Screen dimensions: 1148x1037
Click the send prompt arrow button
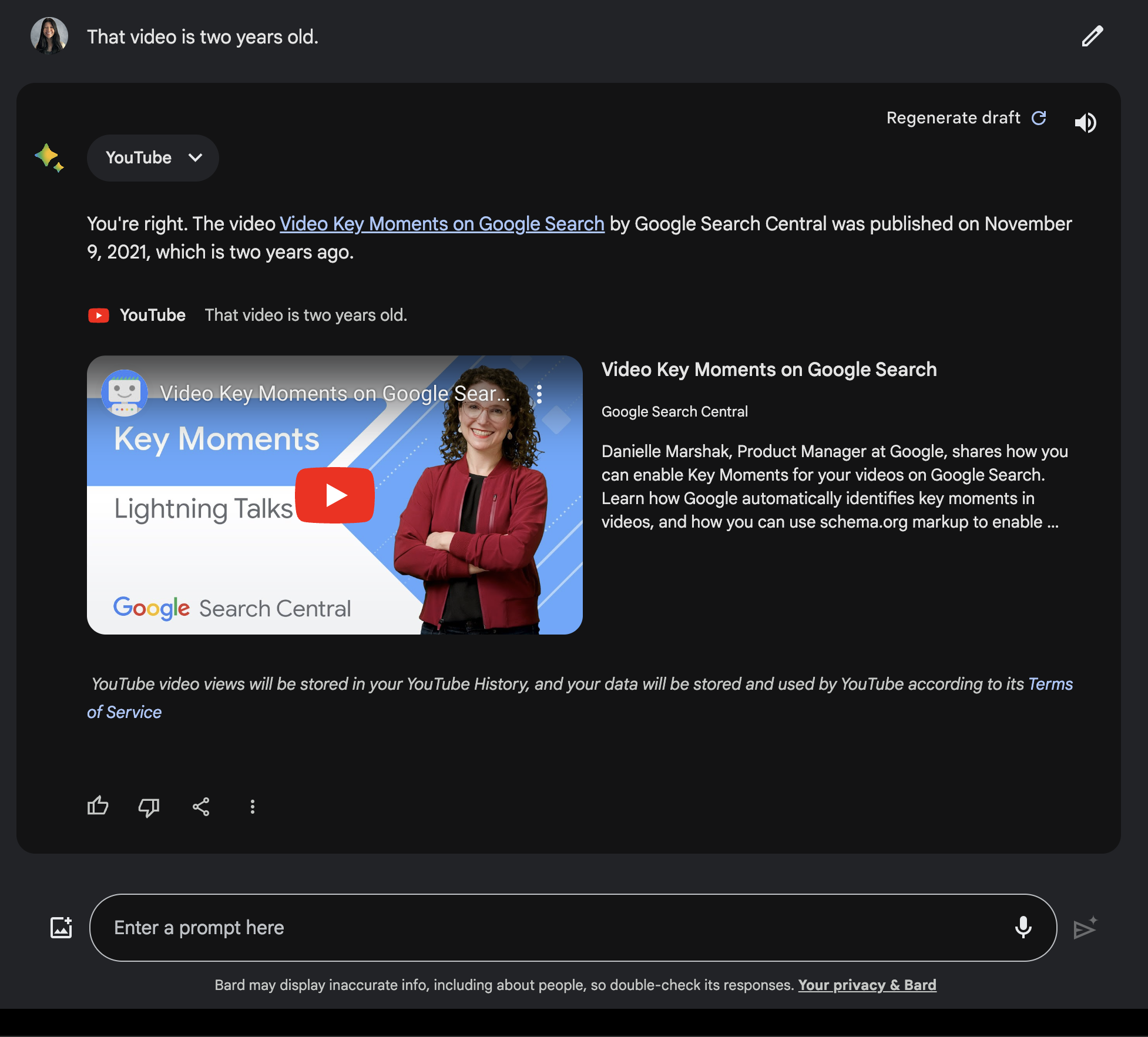[x=1084, y=928]
